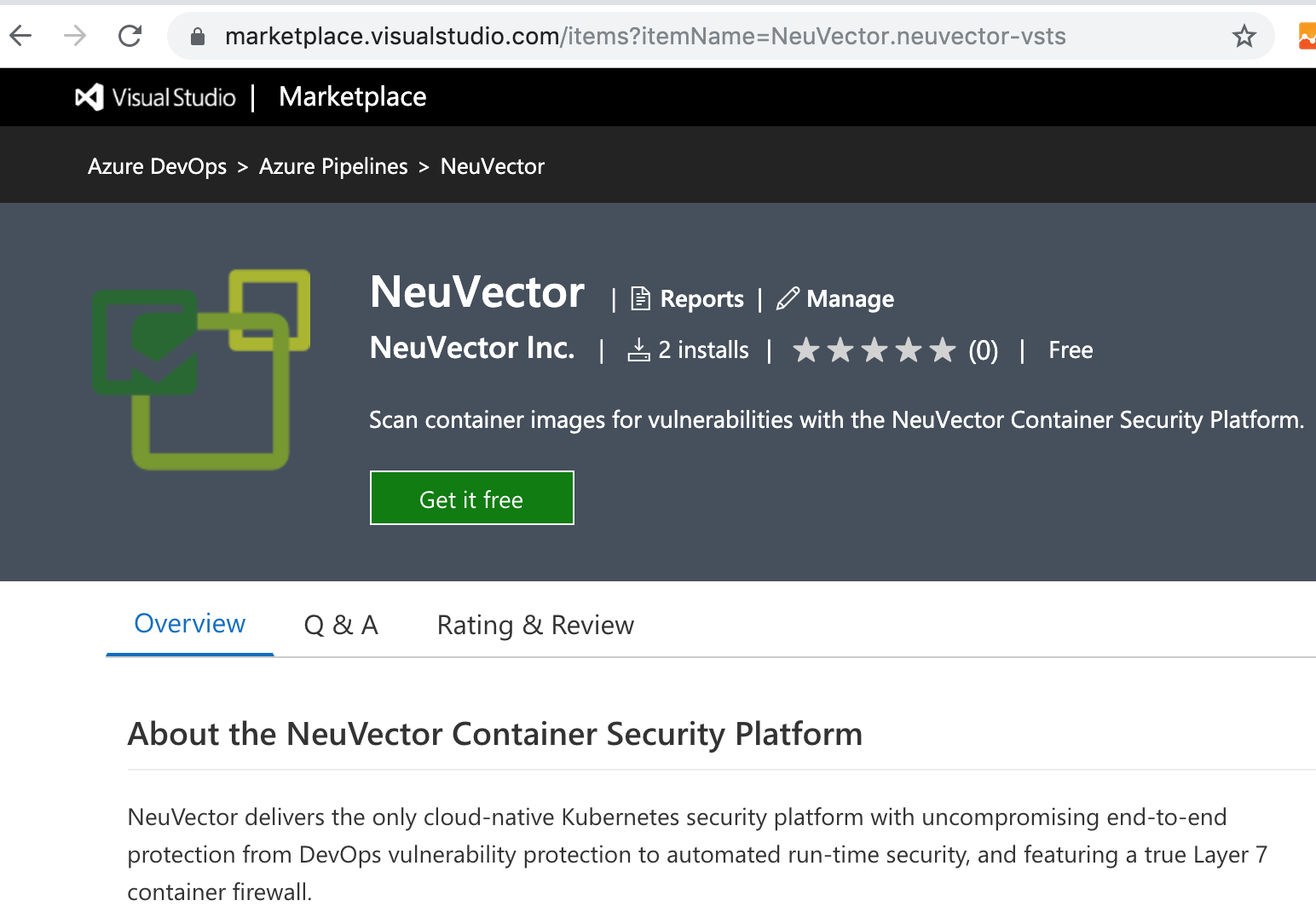The image size is (1316, 912).
Task: Open the orange browser extension icon
Action: (1307, 36)
